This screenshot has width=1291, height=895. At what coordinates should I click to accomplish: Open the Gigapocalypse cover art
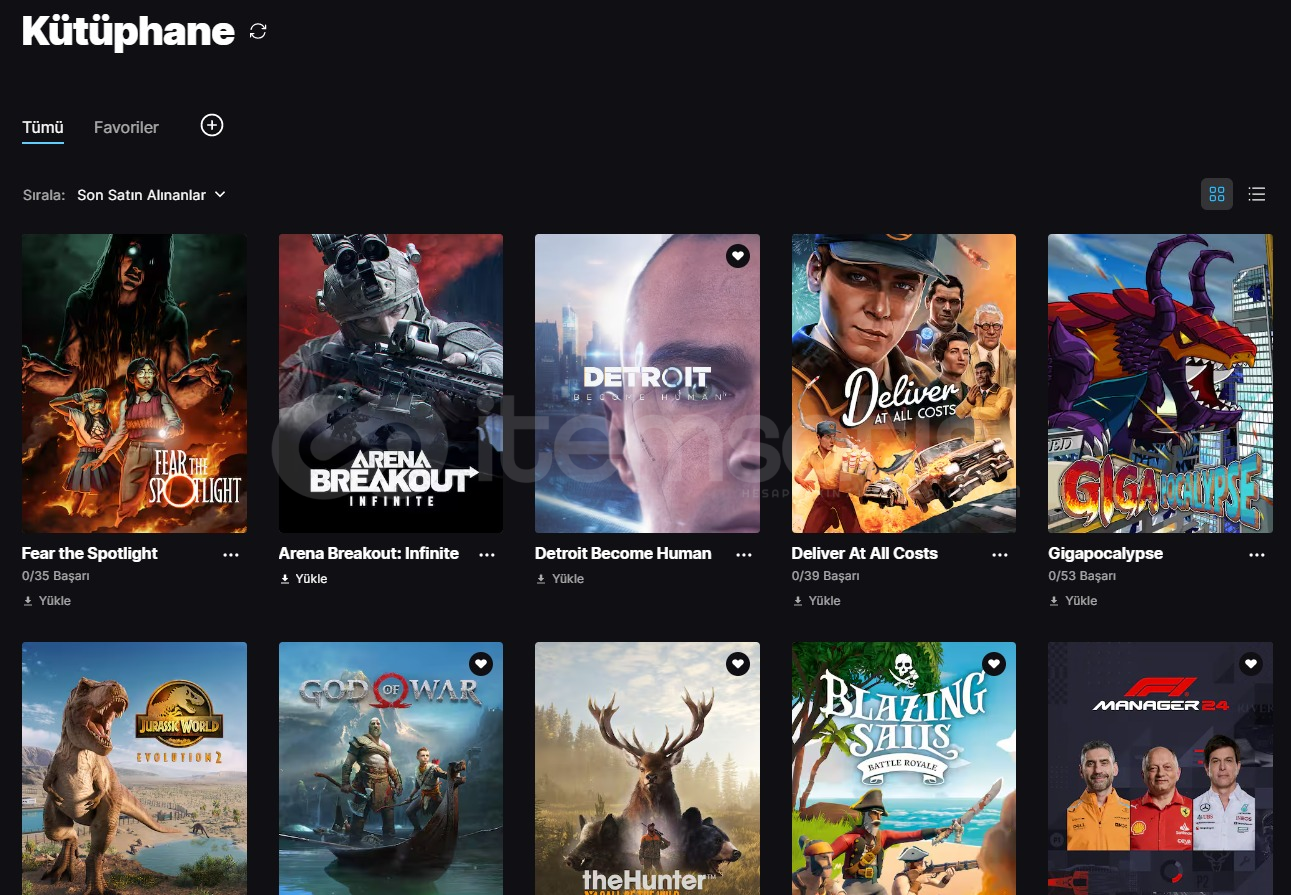click(x=1160, y=383)
